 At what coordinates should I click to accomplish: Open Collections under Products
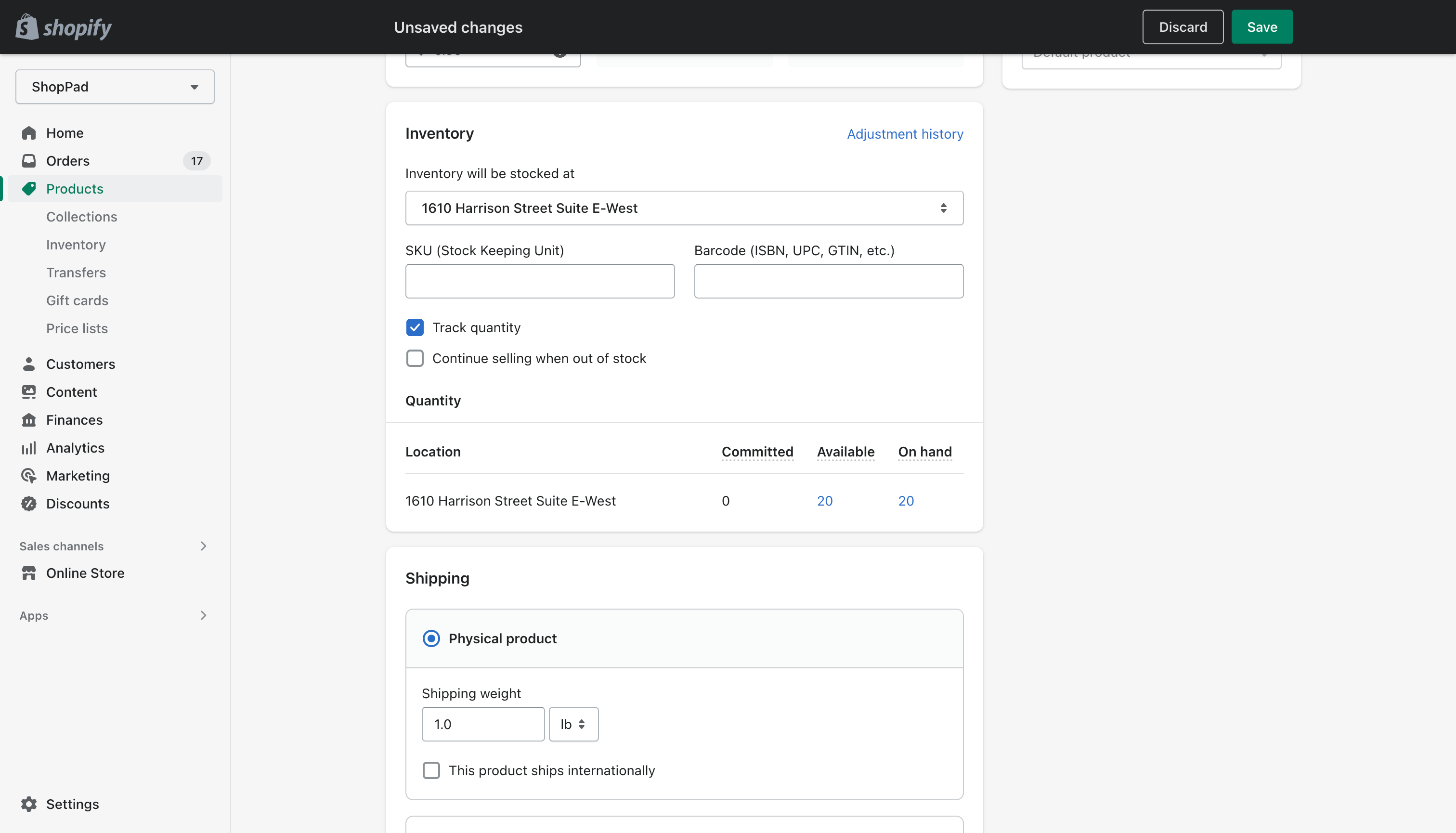coord(82,217)
